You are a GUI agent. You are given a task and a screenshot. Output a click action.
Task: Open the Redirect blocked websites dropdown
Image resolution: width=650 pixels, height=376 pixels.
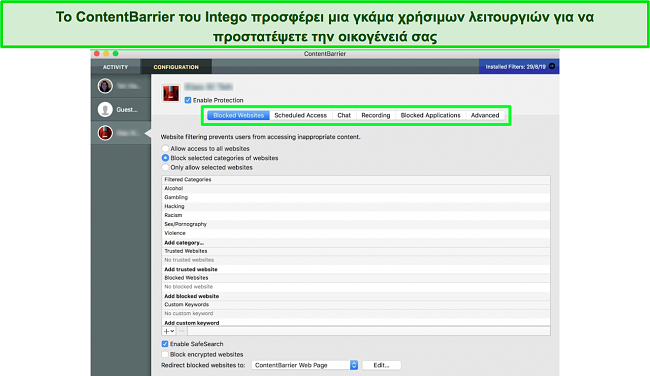point(305,365)
